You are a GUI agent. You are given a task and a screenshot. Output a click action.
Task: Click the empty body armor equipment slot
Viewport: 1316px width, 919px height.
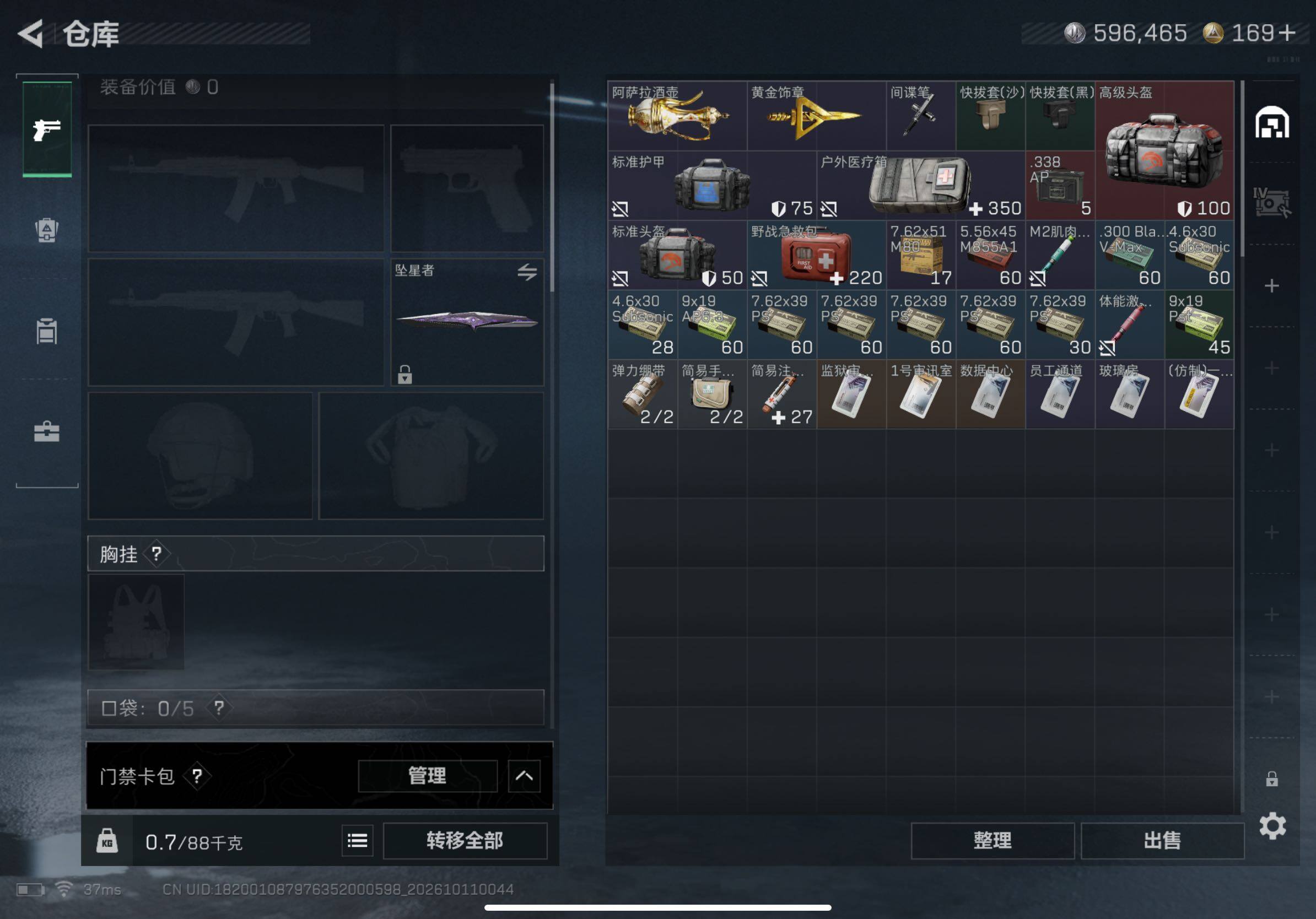click(431, 456)
